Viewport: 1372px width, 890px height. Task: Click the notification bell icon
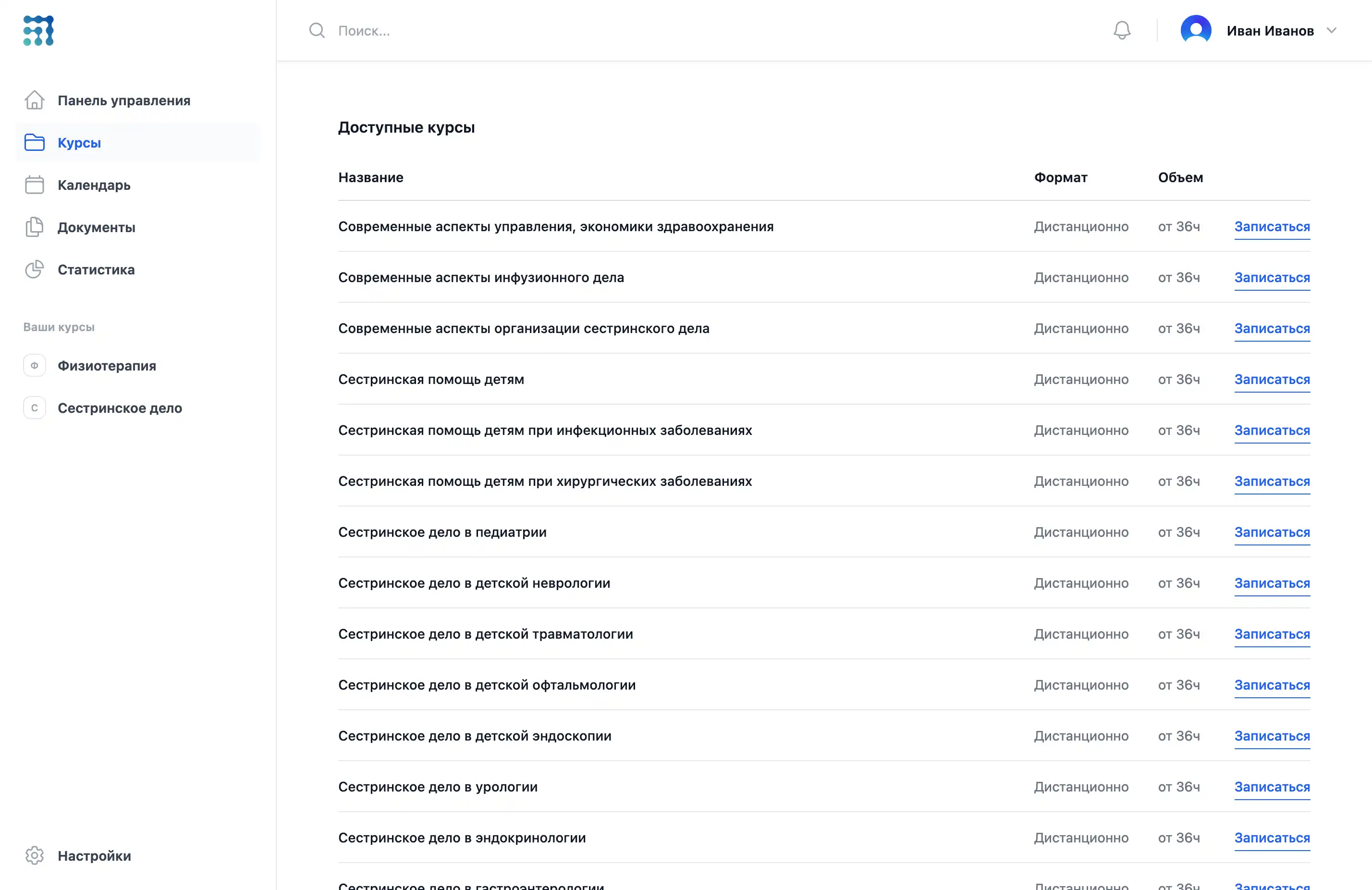coord(1121,30)
